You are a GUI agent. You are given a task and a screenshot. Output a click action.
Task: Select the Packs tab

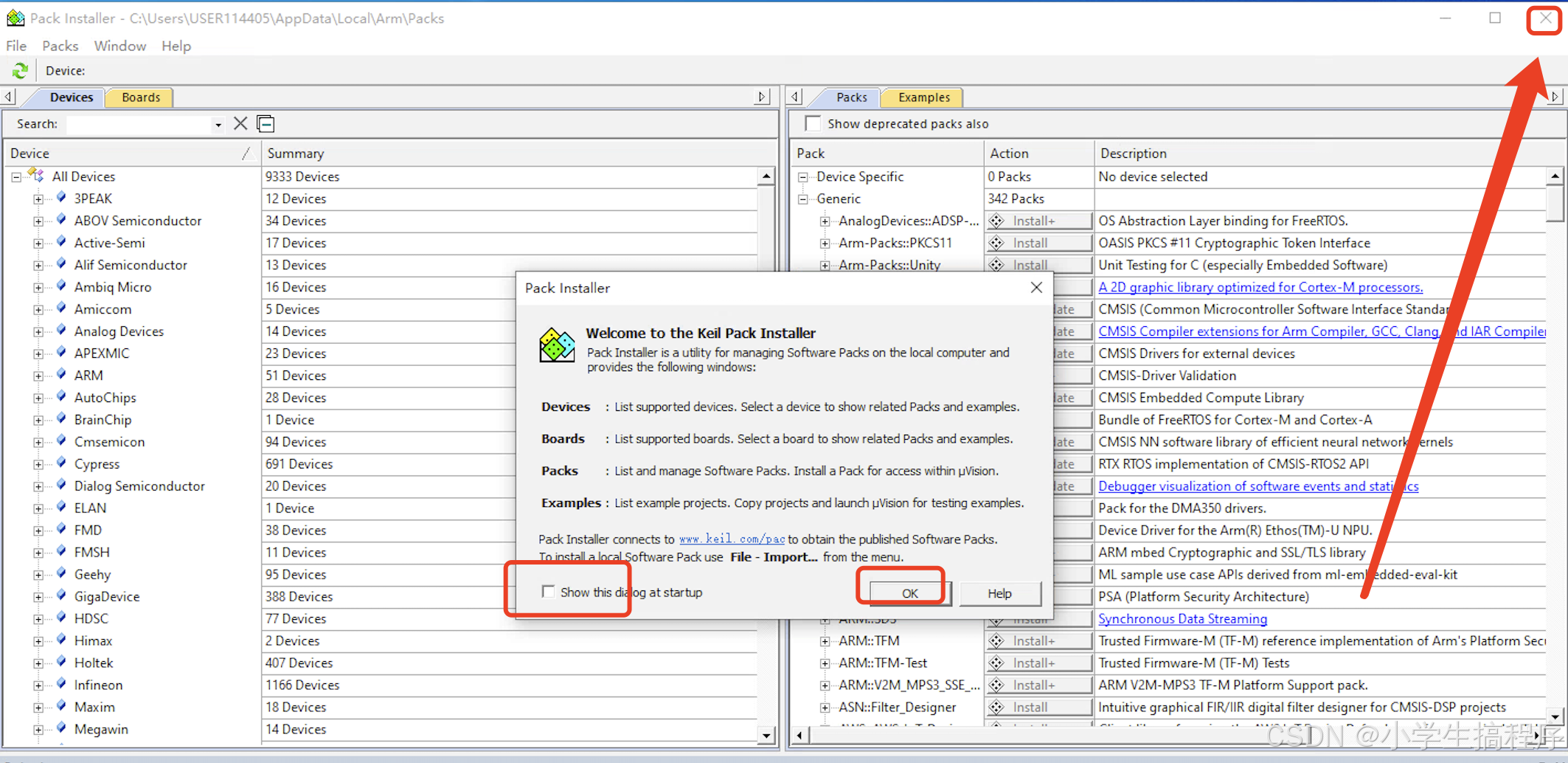pyautogui.click(x=851, y=97)
